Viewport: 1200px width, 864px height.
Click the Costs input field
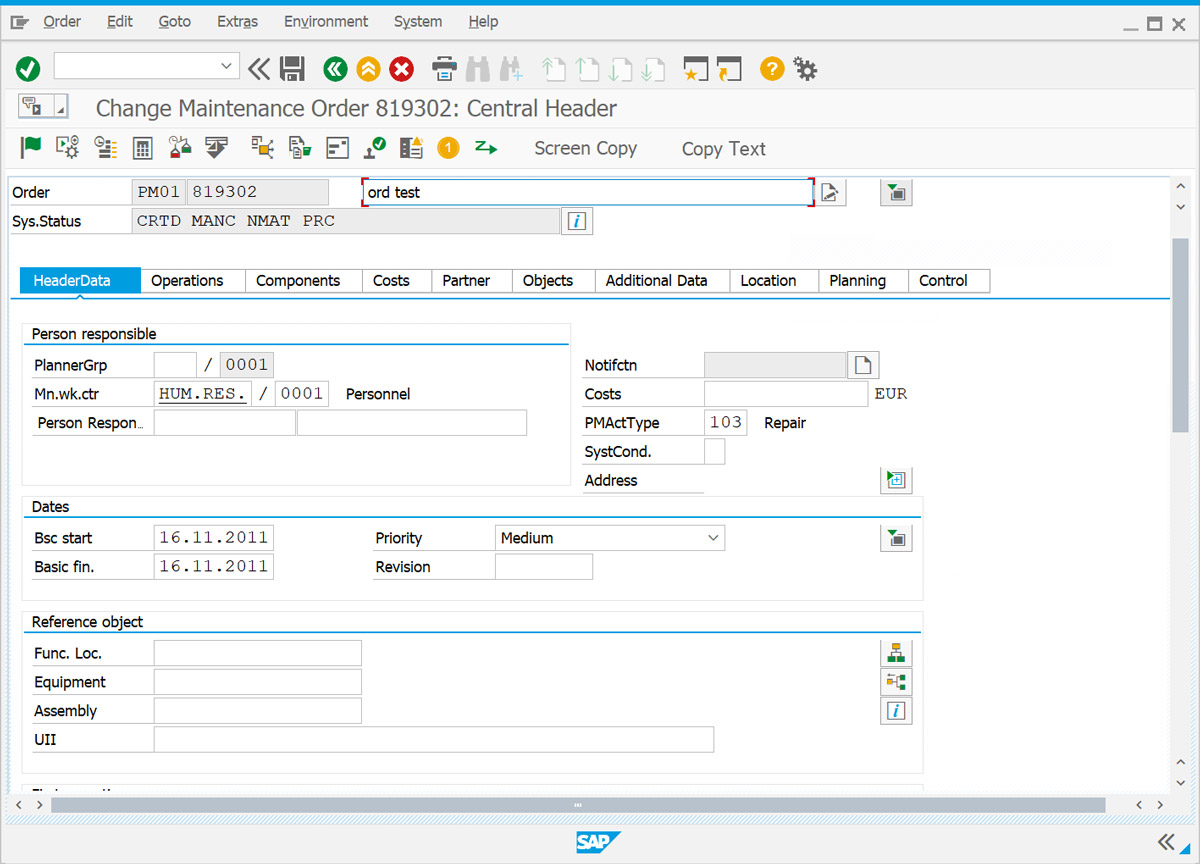786,394
